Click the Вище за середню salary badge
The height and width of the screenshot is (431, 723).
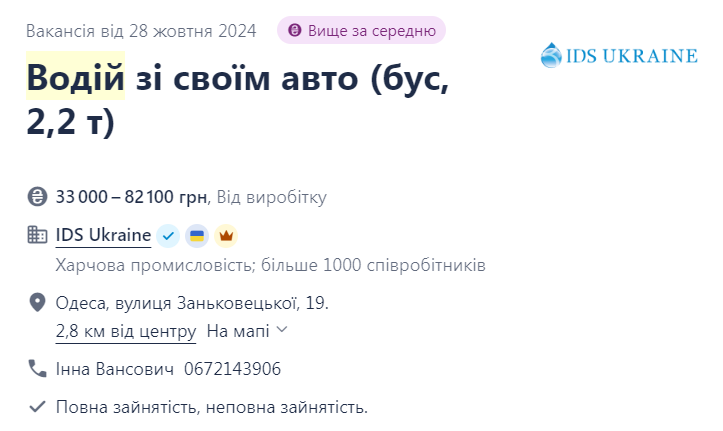click(x=362, y=30)
